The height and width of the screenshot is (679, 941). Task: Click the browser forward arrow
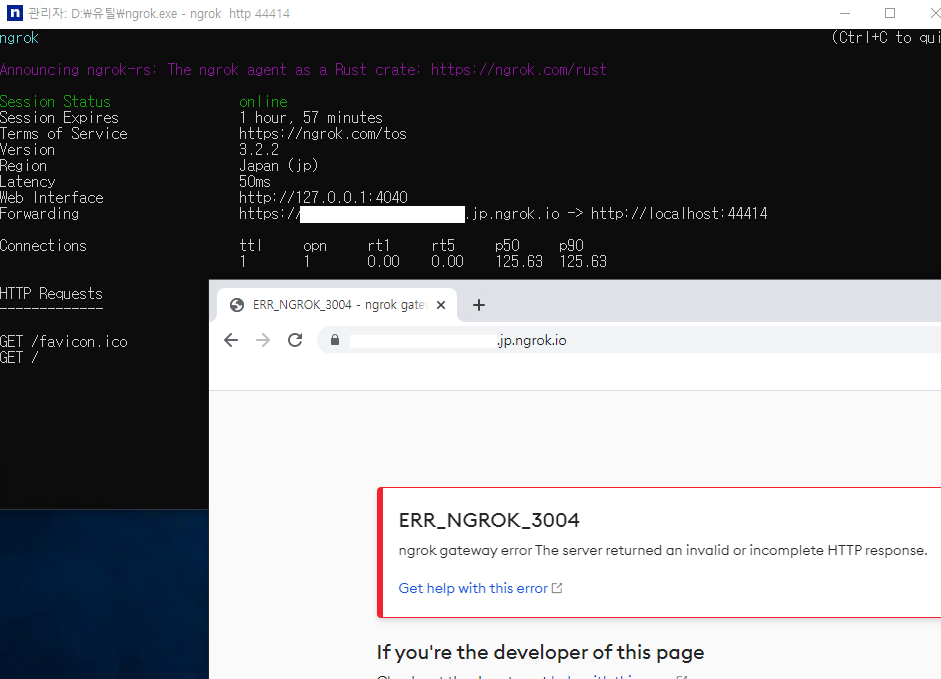[263, 340]
